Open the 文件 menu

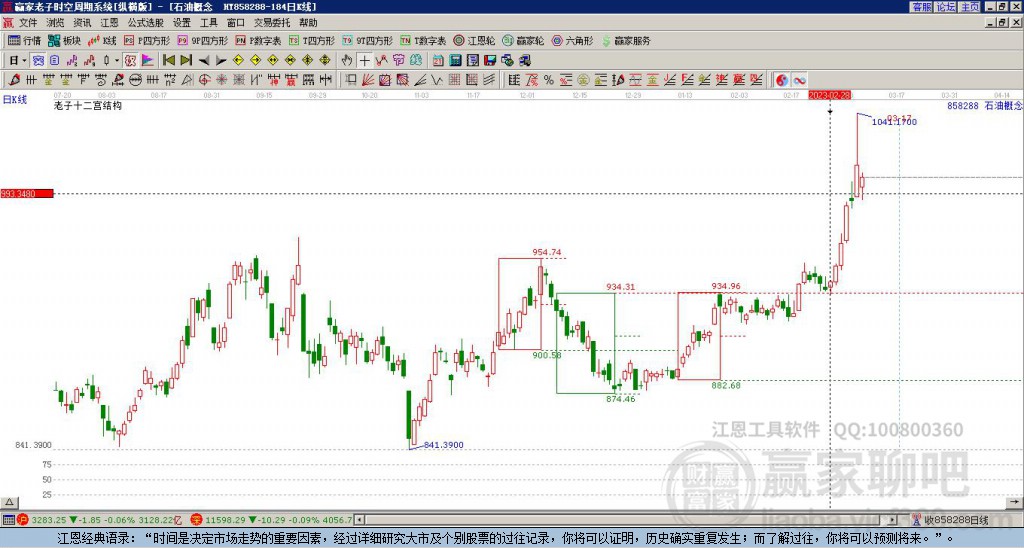[x=28, y=23]
